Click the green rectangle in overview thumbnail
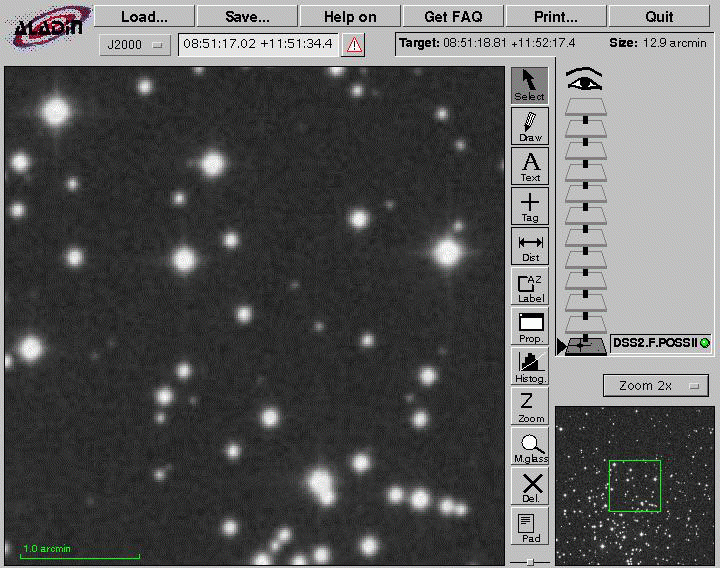720x568 pixels. coord(635,486)
